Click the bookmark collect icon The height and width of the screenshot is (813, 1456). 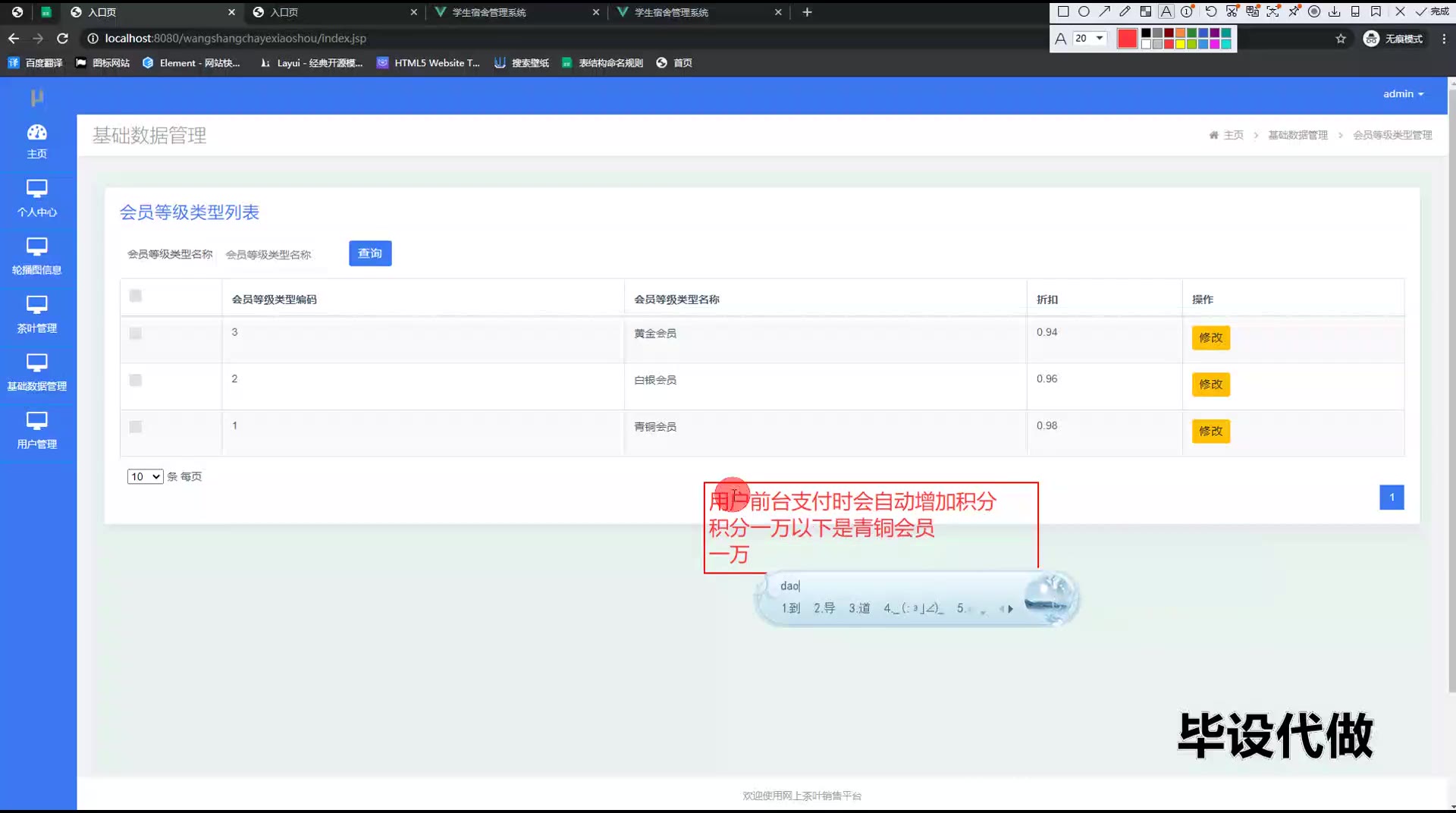click(1376, 11)
